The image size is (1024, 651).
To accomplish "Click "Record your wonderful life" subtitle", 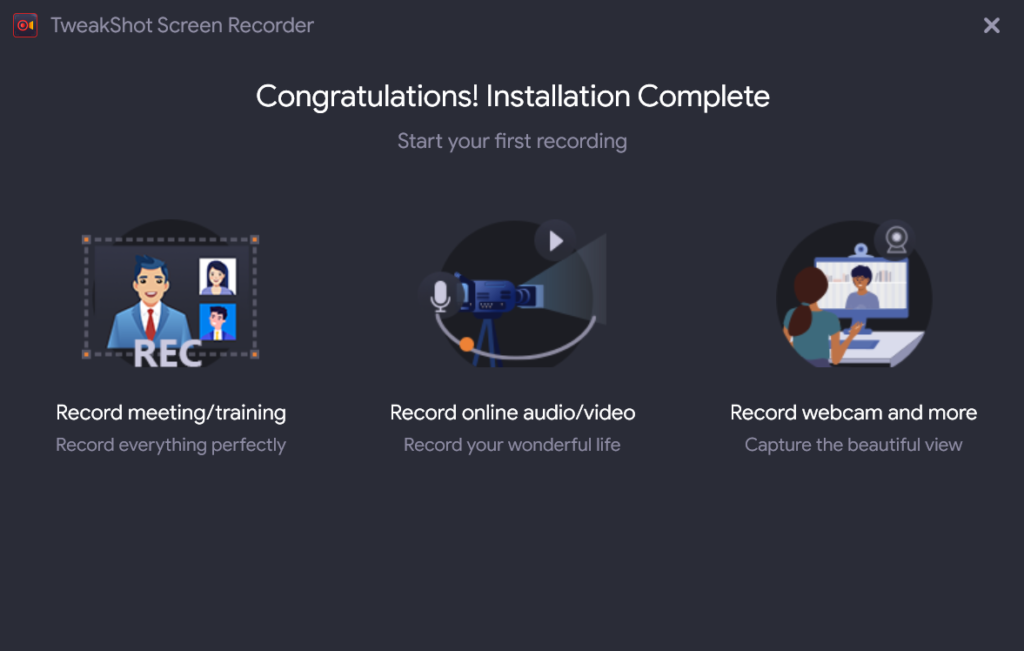I will [x=512, y=445].
